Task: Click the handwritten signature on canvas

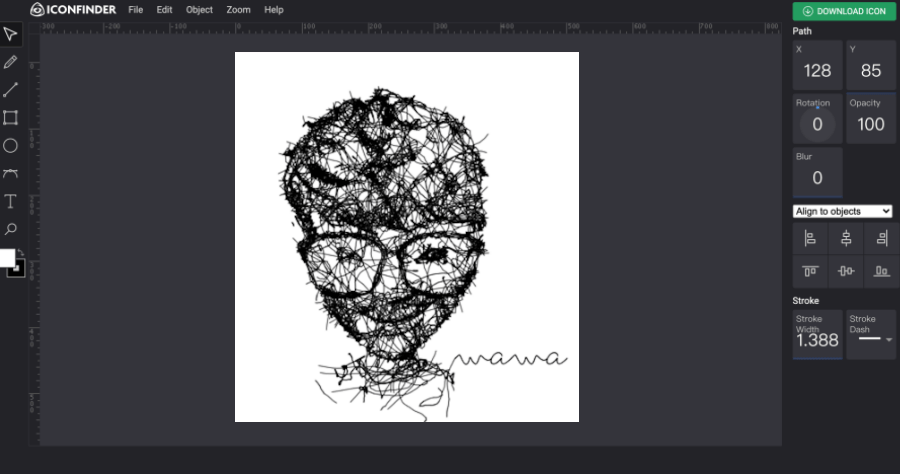Action: tap(509, 359)
